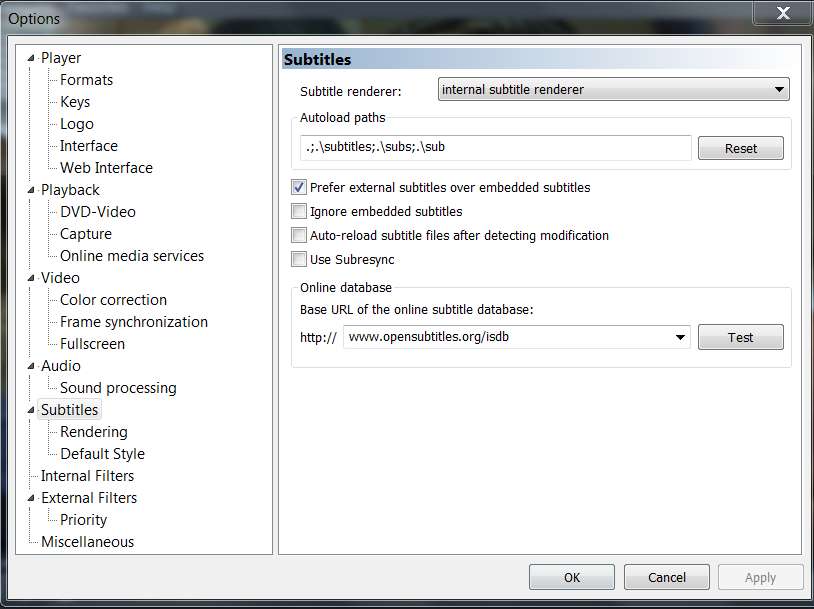Open the Web Interface settings page

tap(106, 168)
